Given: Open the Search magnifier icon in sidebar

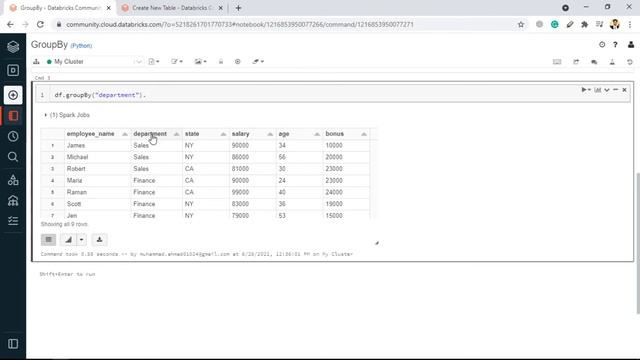Looking at the screenshot, I should coord(13,157).
